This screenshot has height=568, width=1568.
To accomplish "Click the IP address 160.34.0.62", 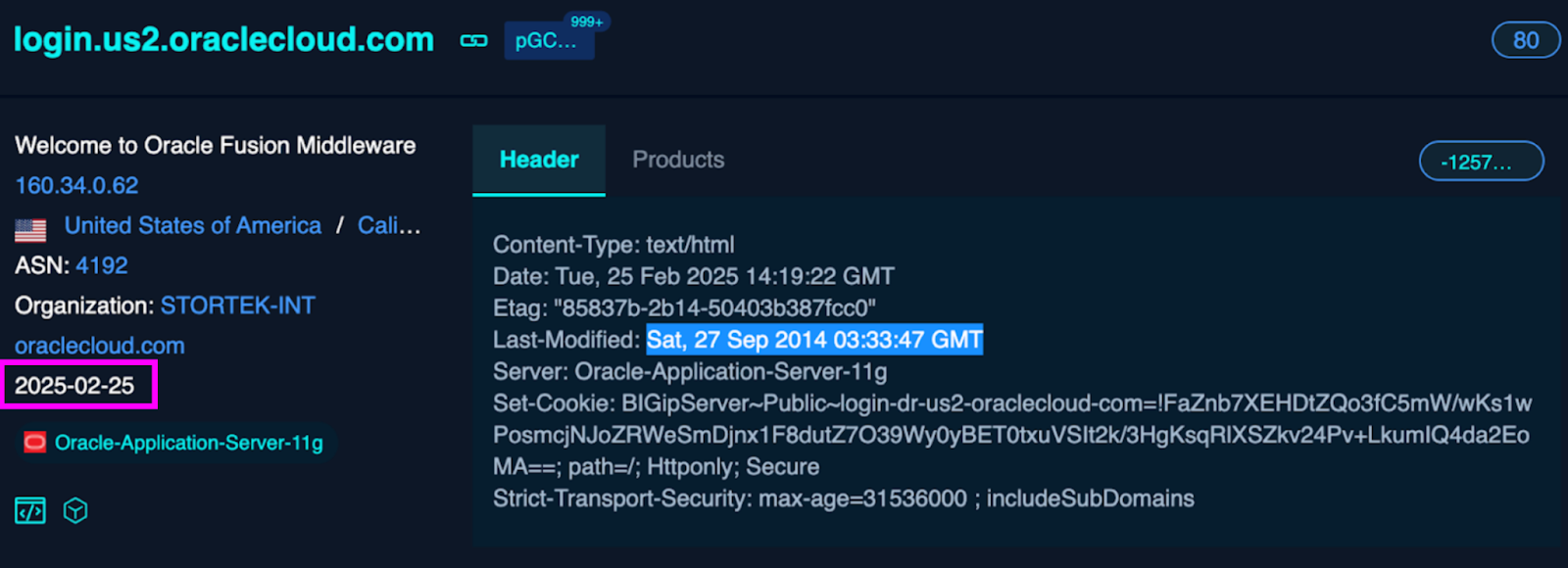I will 76,185.
